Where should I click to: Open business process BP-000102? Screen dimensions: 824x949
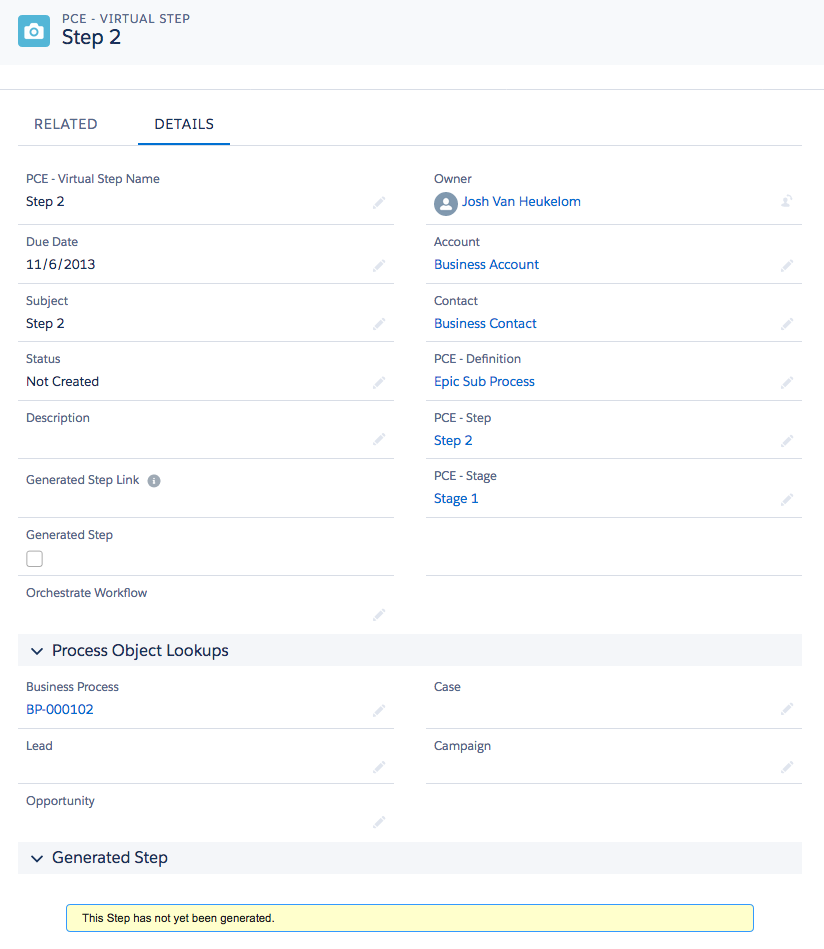[60, 708]
